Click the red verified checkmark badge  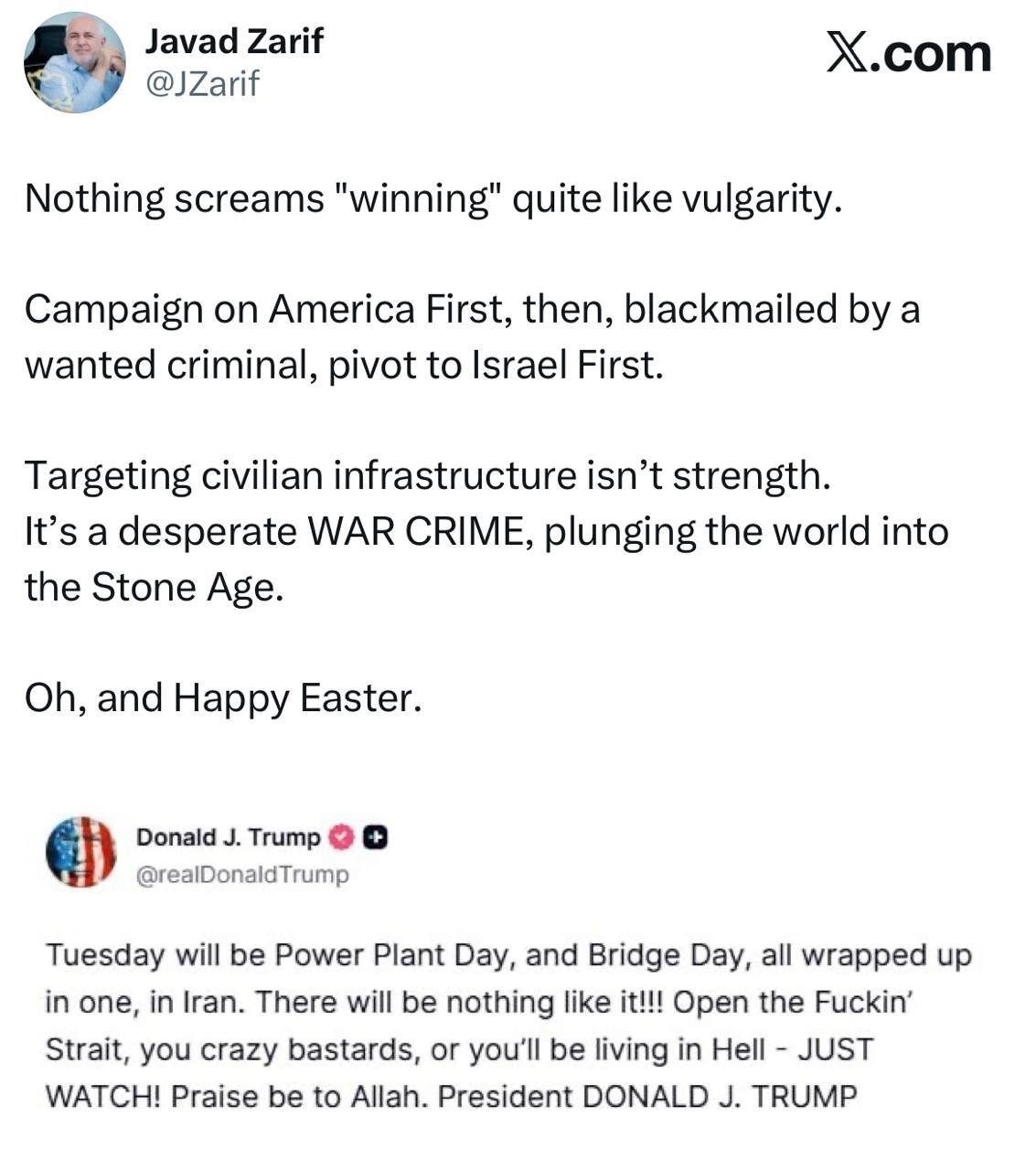(x=341, y=837)
